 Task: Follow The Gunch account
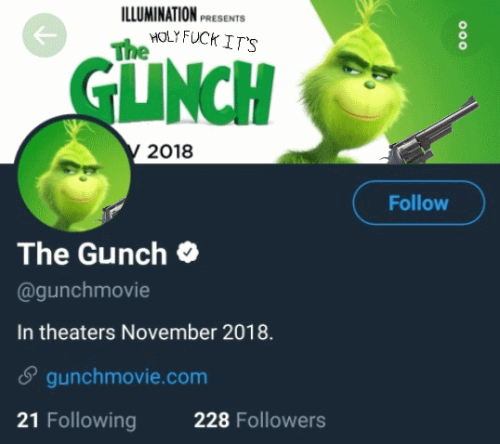(x=419, y=203)
